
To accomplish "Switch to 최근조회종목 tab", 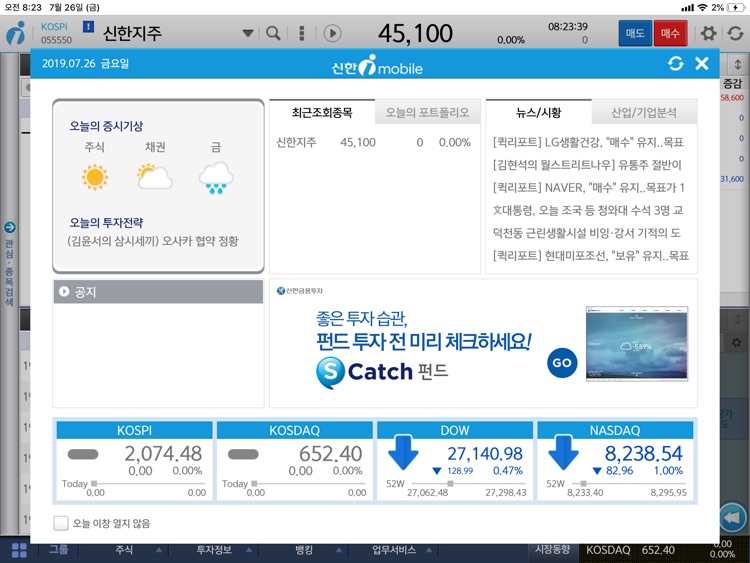I will pyautogui.click(x=322, y=112).
